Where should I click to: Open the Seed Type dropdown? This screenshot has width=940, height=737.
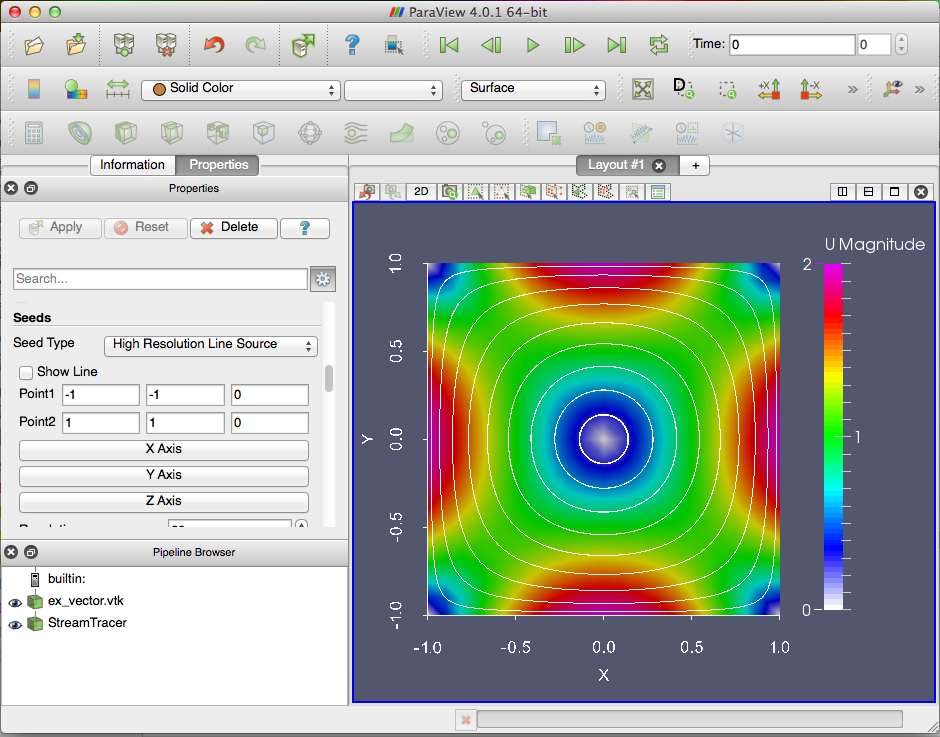point(210,345)
